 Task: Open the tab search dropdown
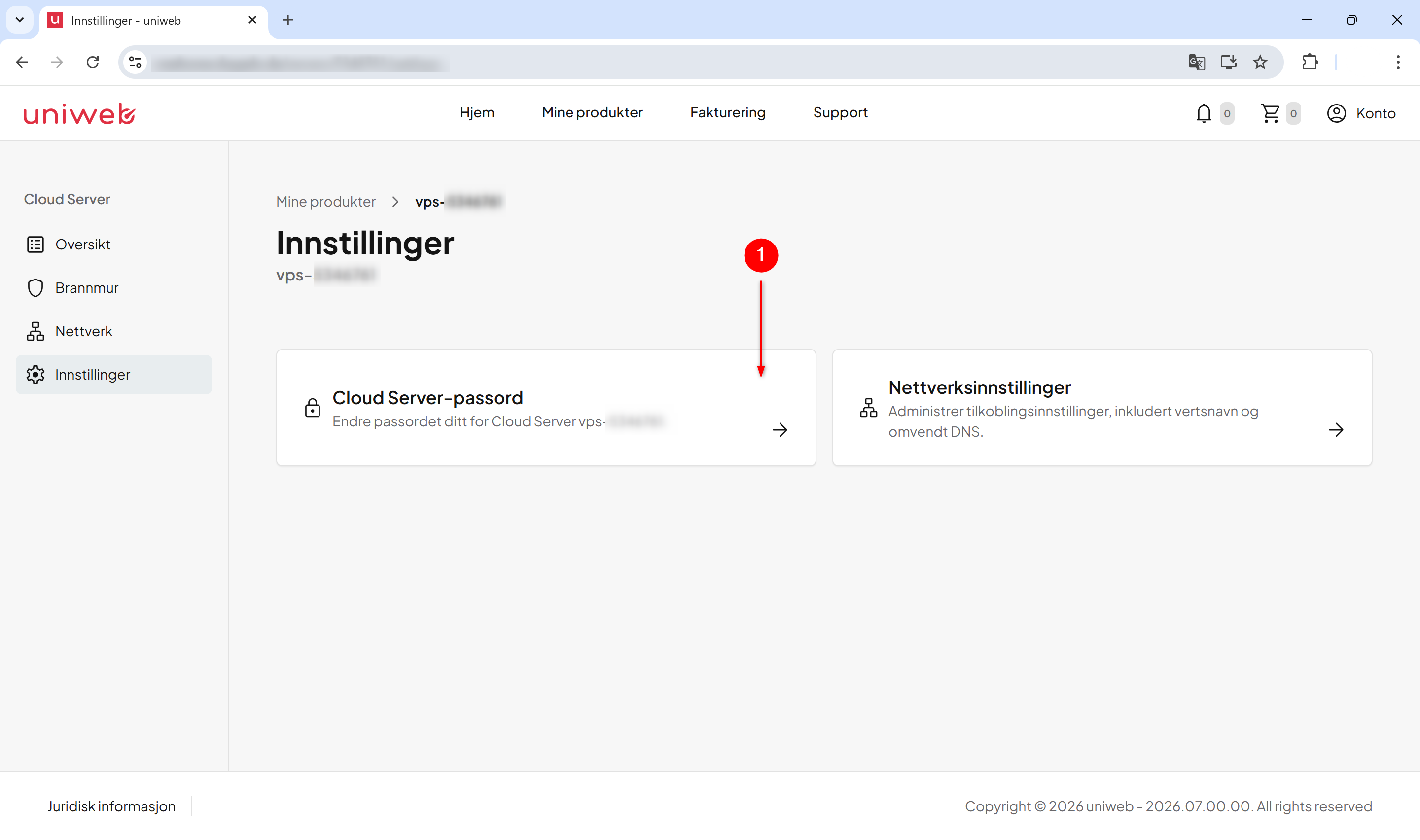click(20, 20)
